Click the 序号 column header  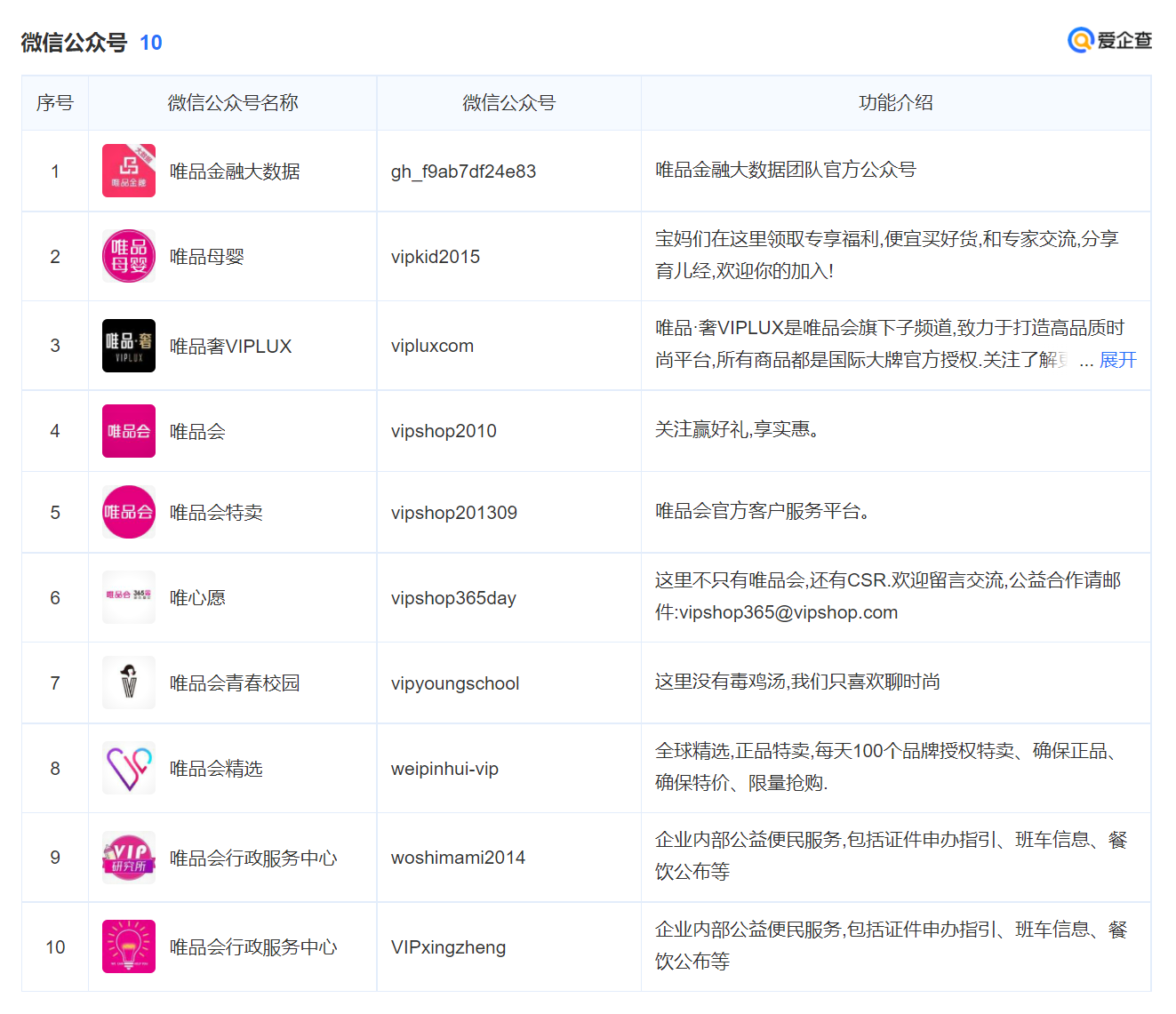pyautogui.click(x=55, y=103)
